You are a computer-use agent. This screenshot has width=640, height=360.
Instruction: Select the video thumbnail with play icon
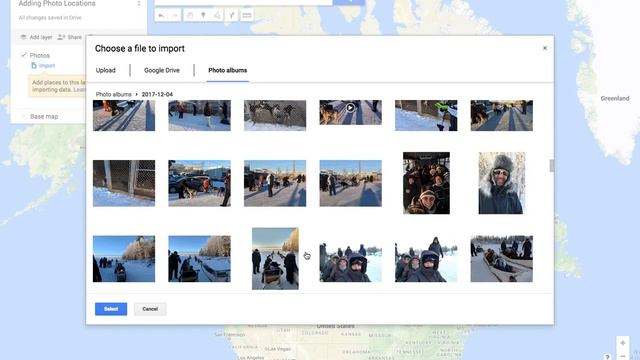351,112
